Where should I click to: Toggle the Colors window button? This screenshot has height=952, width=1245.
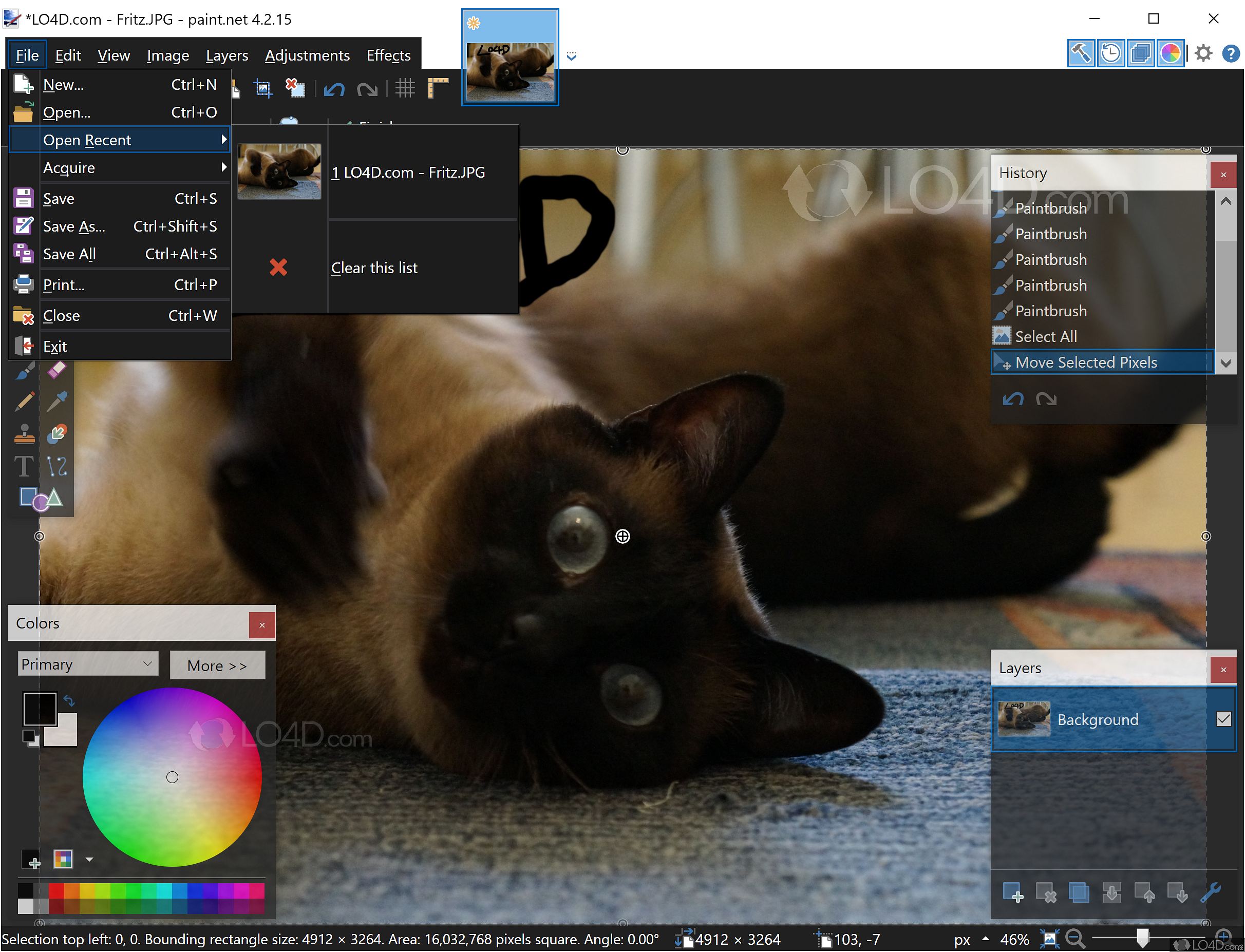tap(1170, 54)
